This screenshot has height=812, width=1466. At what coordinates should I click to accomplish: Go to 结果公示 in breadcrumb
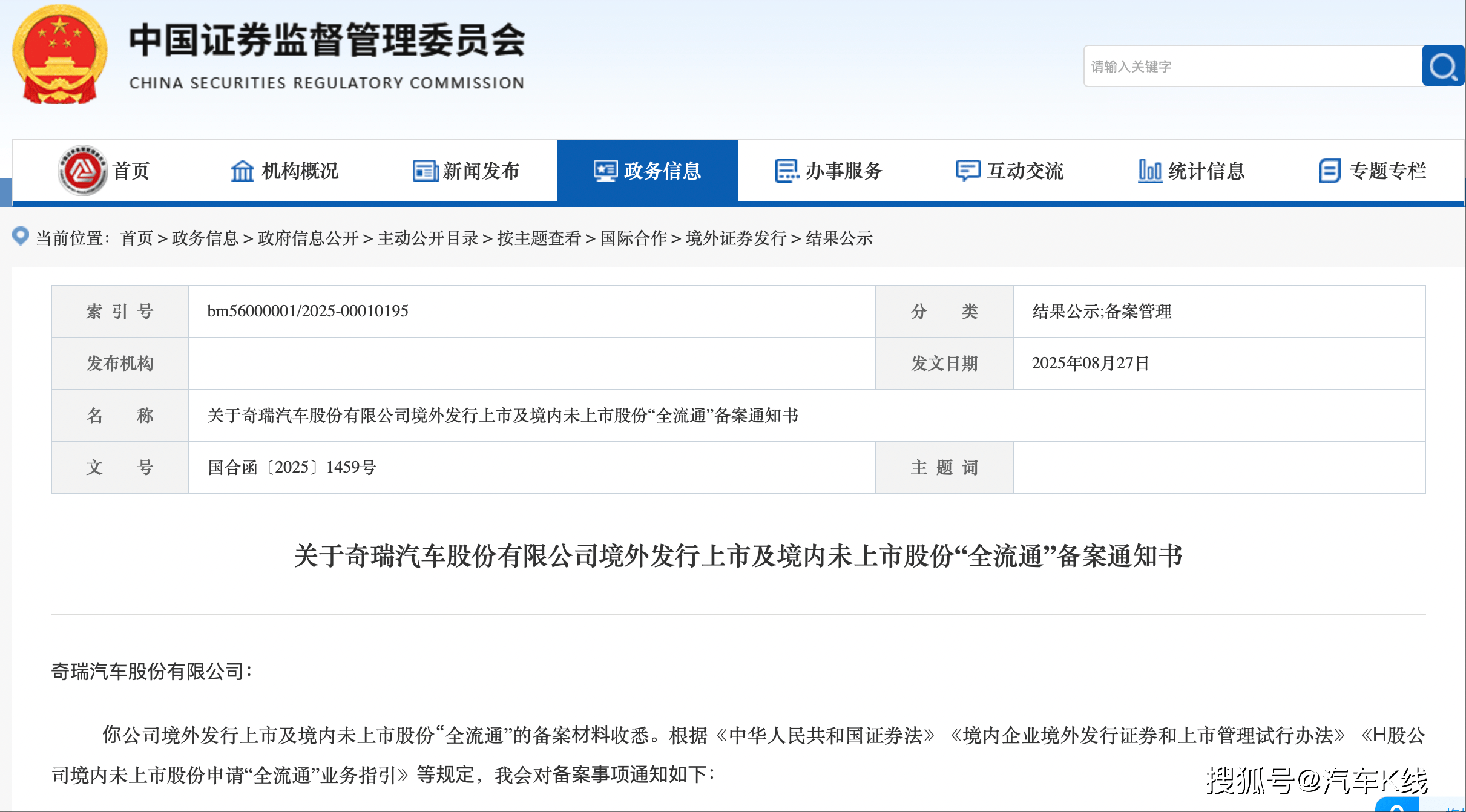click(x=839, y=238)
